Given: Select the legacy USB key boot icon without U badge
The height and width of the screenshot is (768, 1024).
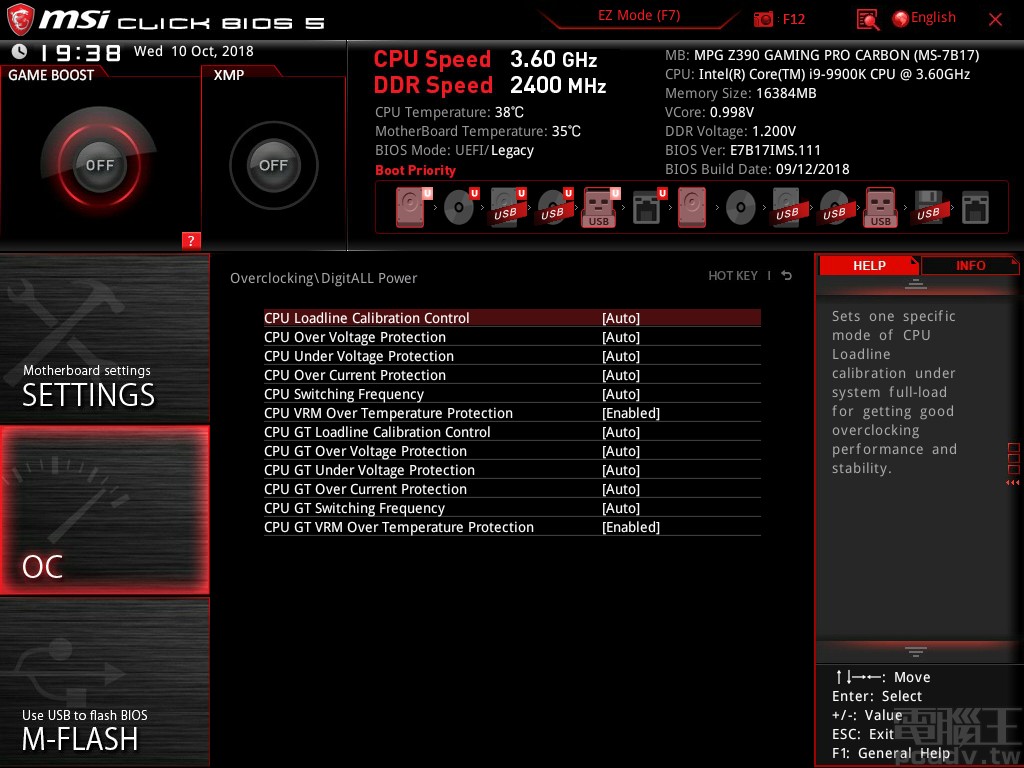Looking at the screenshot, I should pyautogui.click(x=881, y=207).
